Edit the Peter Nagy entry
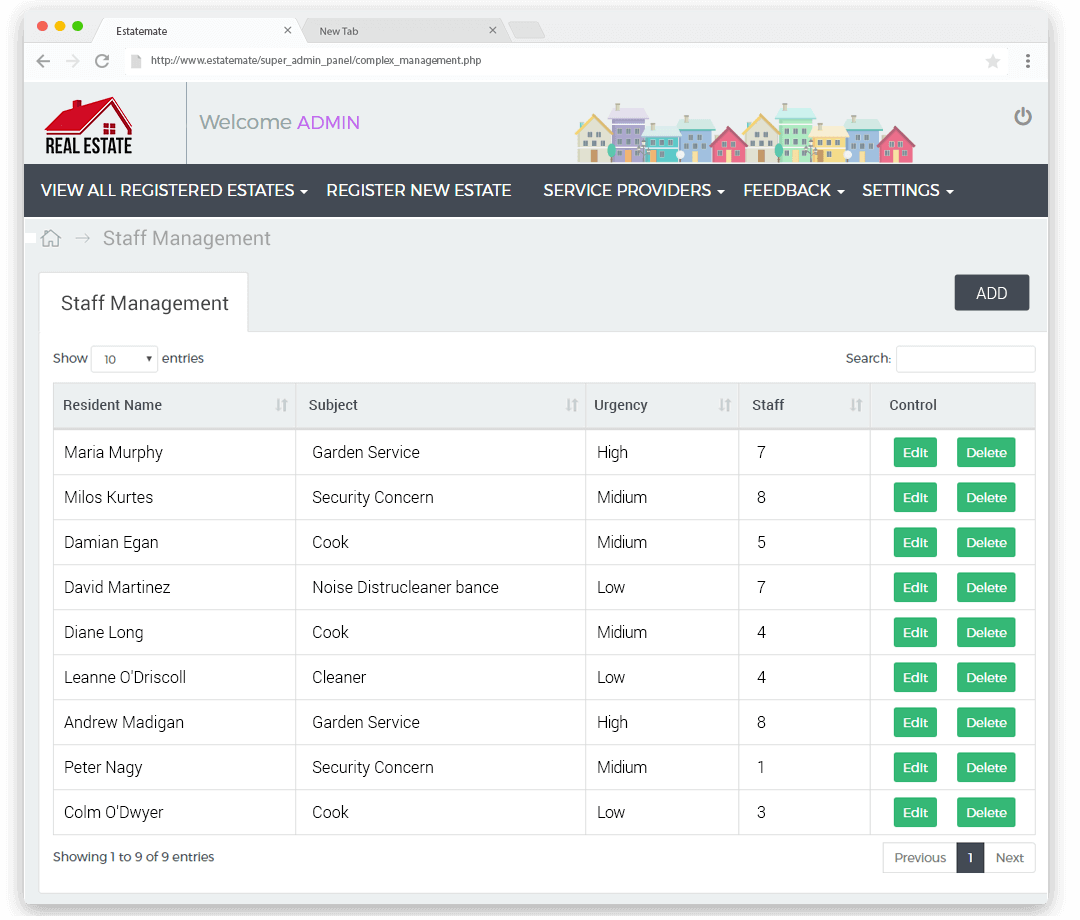Image resolution: width=1080 pixels, height=920 pixels. tap(915, 767)
